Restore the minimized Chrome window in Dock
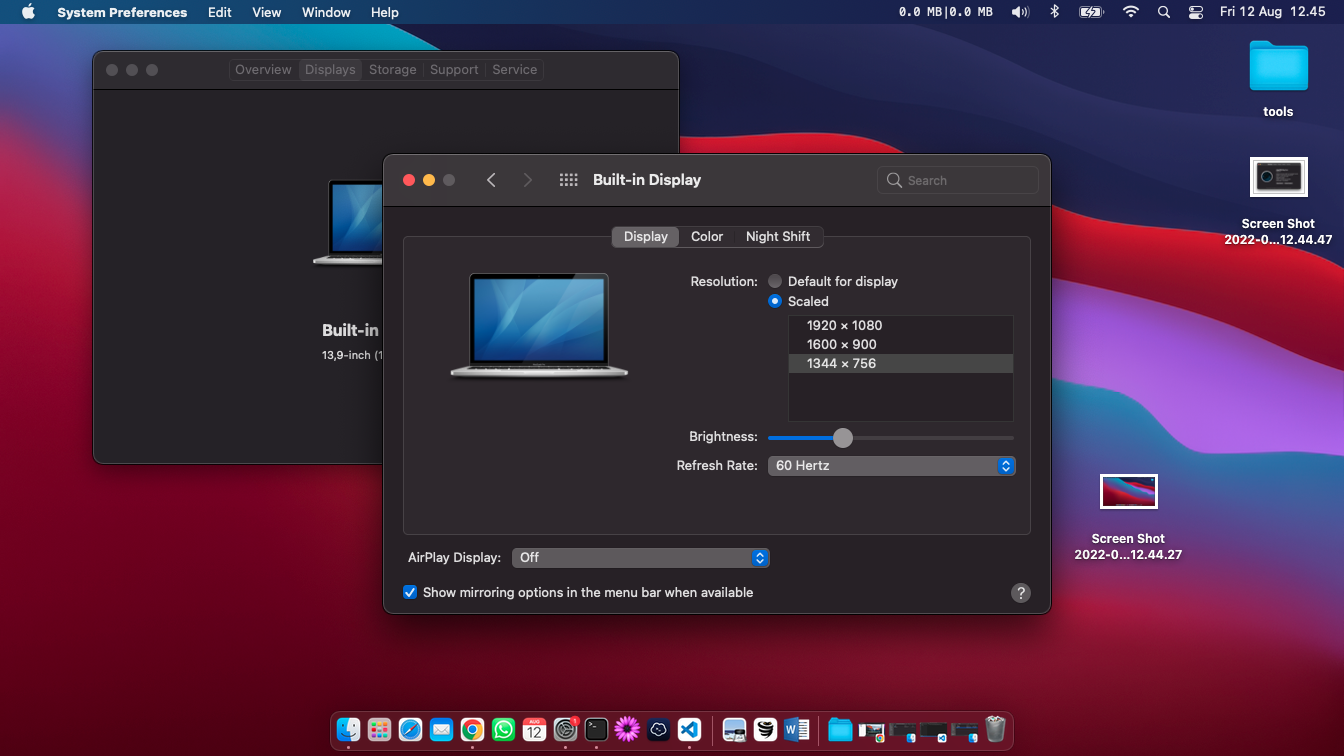Screen dimensions: 1344x756 [871, 731]
